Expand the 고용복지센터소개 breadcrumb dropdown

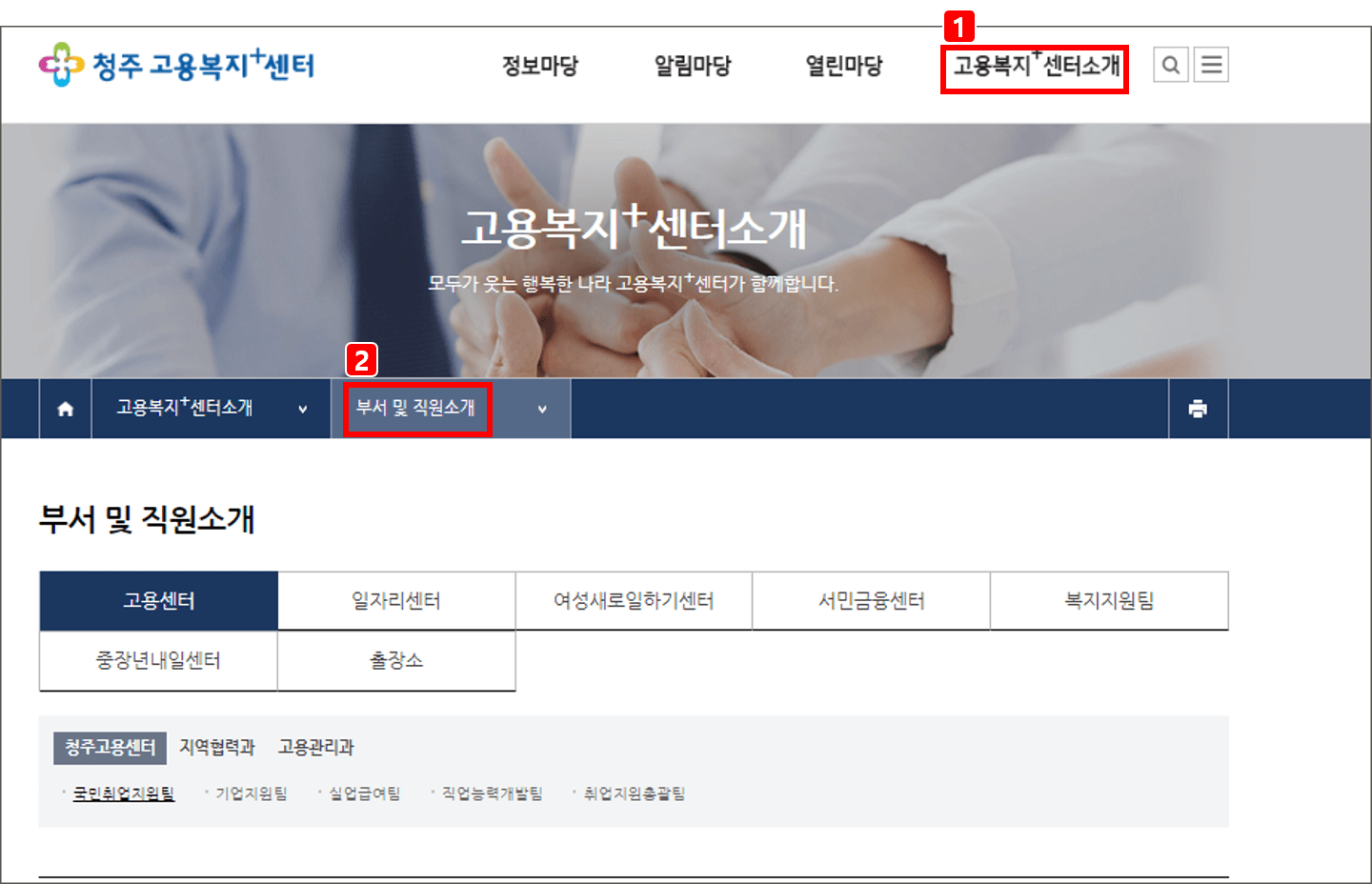tap(301, 409)
